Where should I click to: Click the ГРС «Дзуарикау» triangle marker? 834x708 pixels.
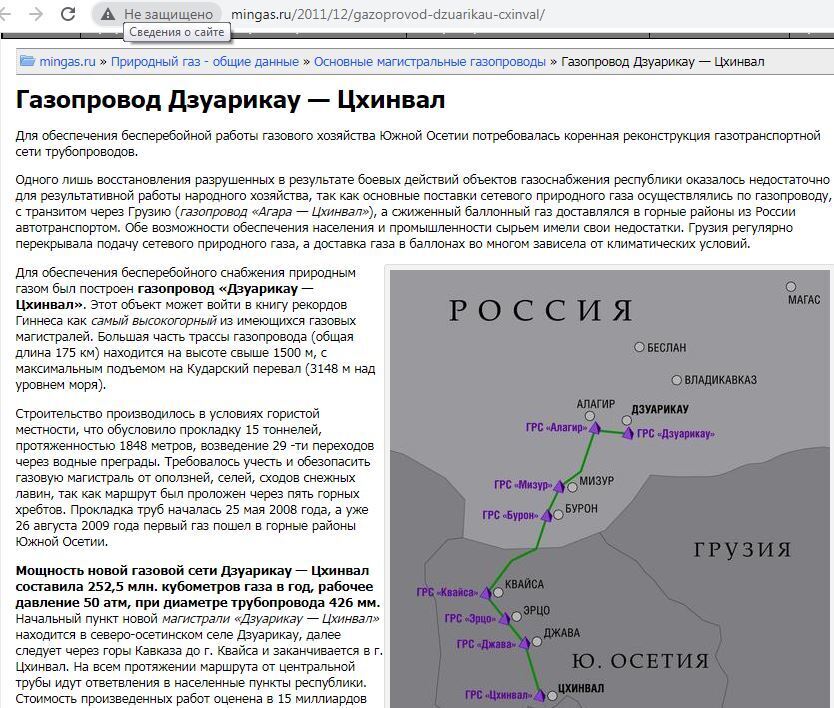tap(627, 433)
